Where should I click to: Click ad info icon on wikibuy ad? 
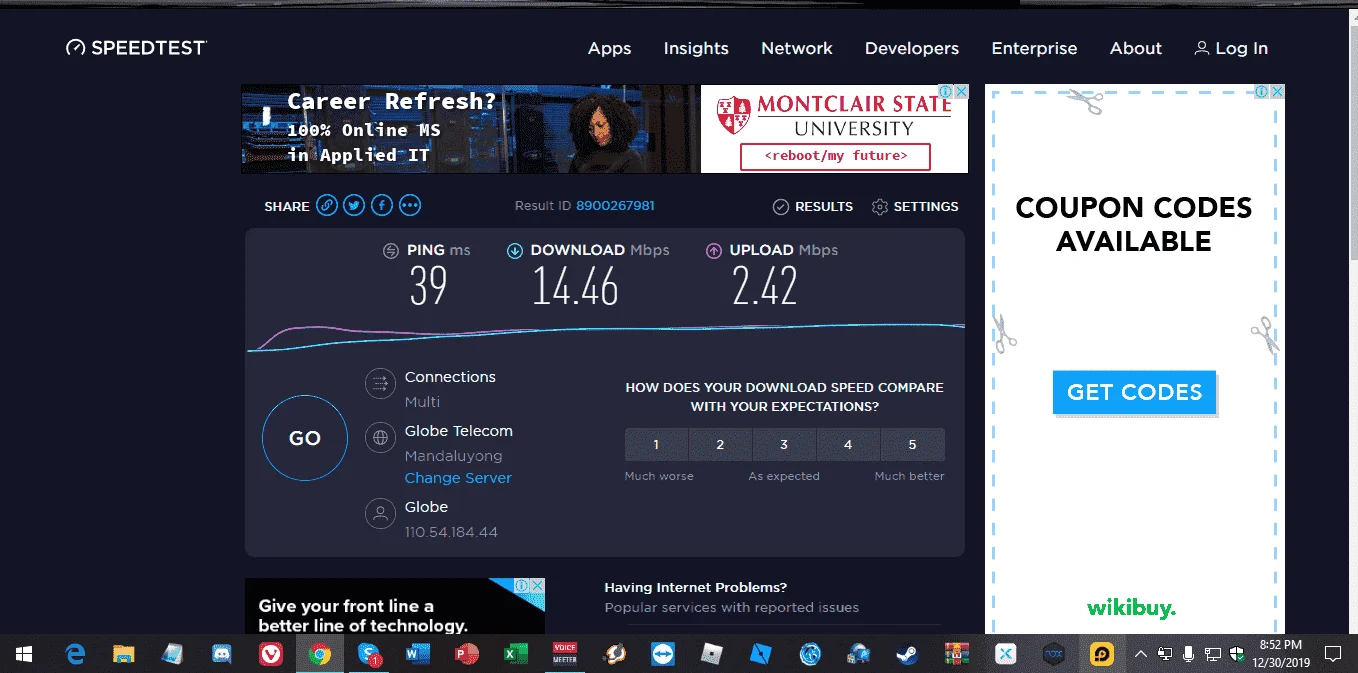coord(1263,92)
